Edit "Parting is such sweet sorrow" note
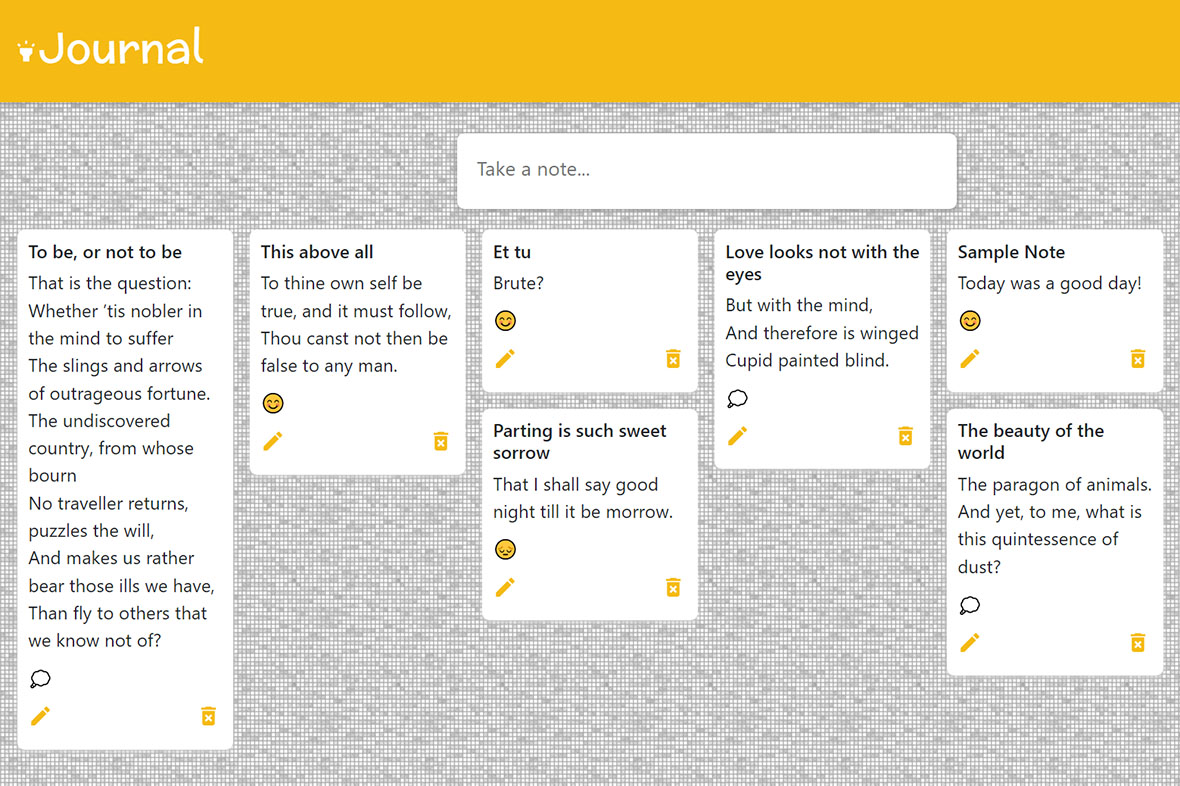The width and height of the screenshot is (1180, 786). coord(505,587)
